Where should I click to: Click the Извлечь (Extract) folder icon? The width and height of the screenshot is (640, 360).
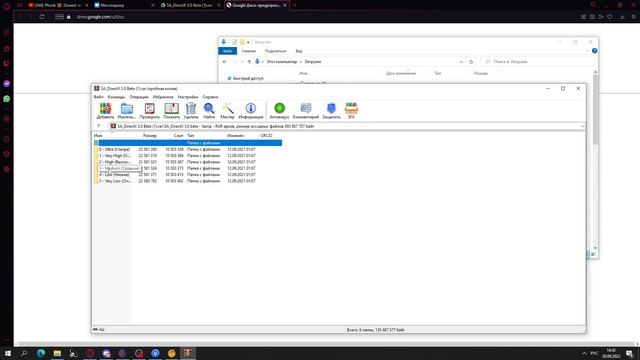tap(127, 111)
